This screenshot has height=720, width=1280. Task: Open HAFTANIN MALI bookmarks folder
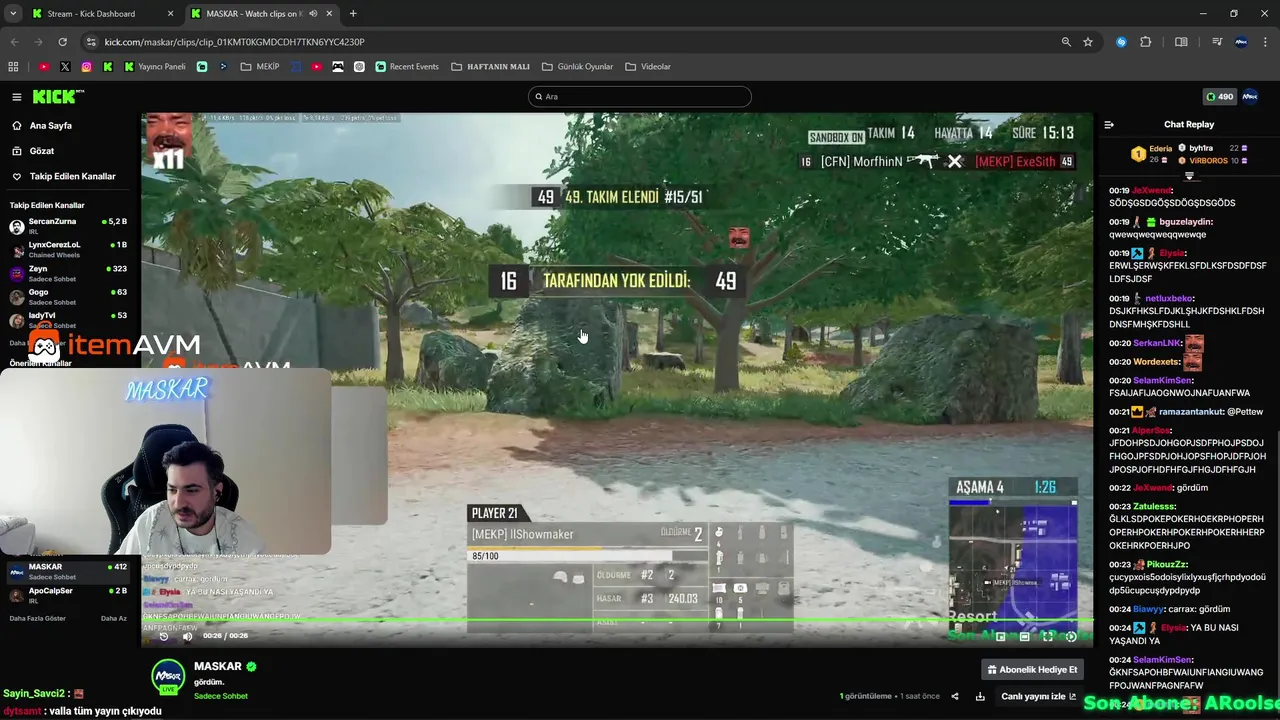point(491,67)
